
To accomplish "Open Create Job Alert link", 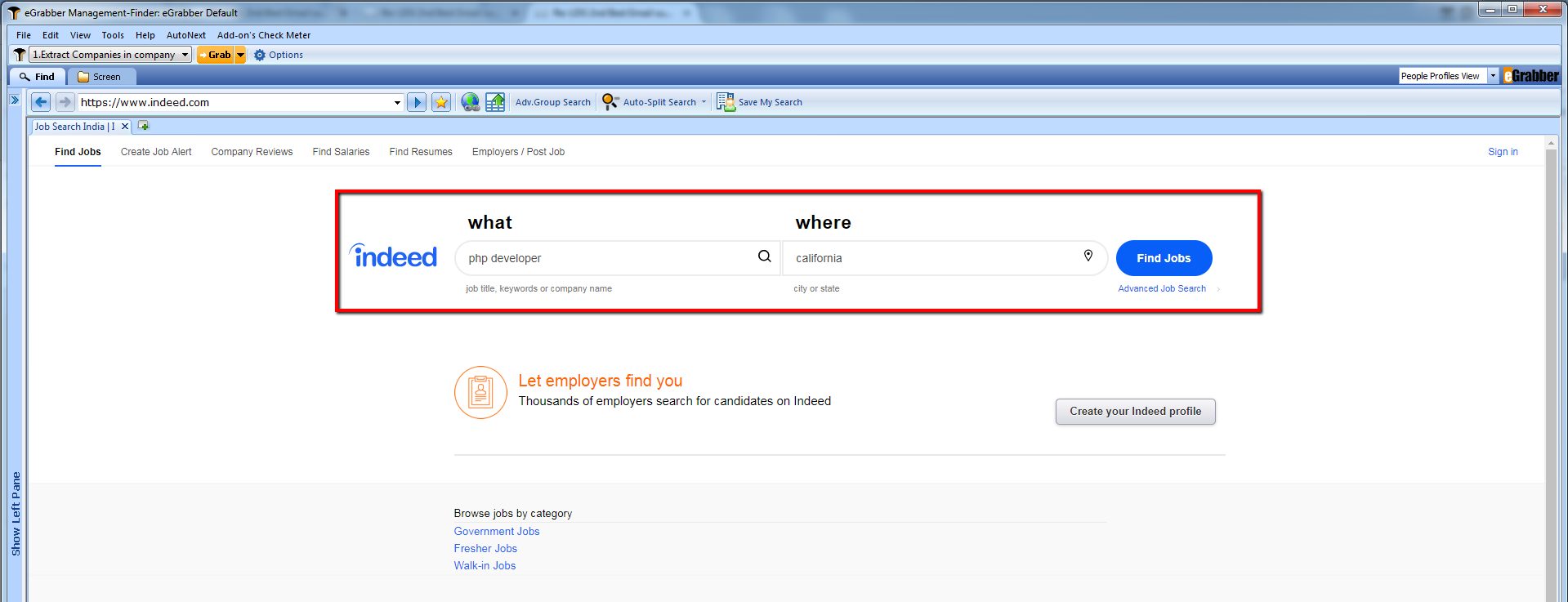I will tap(156, 152).
